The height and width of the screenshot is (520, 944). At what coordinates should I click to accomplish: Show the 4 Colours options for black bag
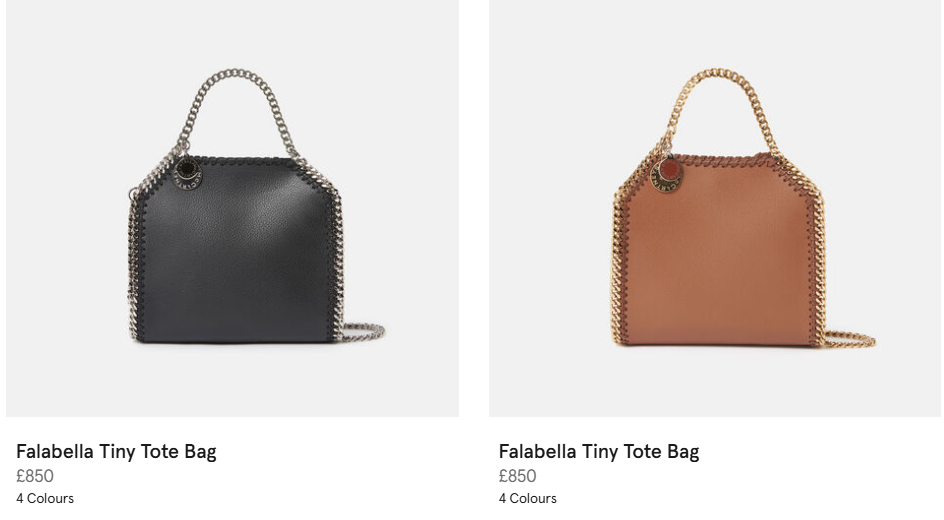click(45, 498)
